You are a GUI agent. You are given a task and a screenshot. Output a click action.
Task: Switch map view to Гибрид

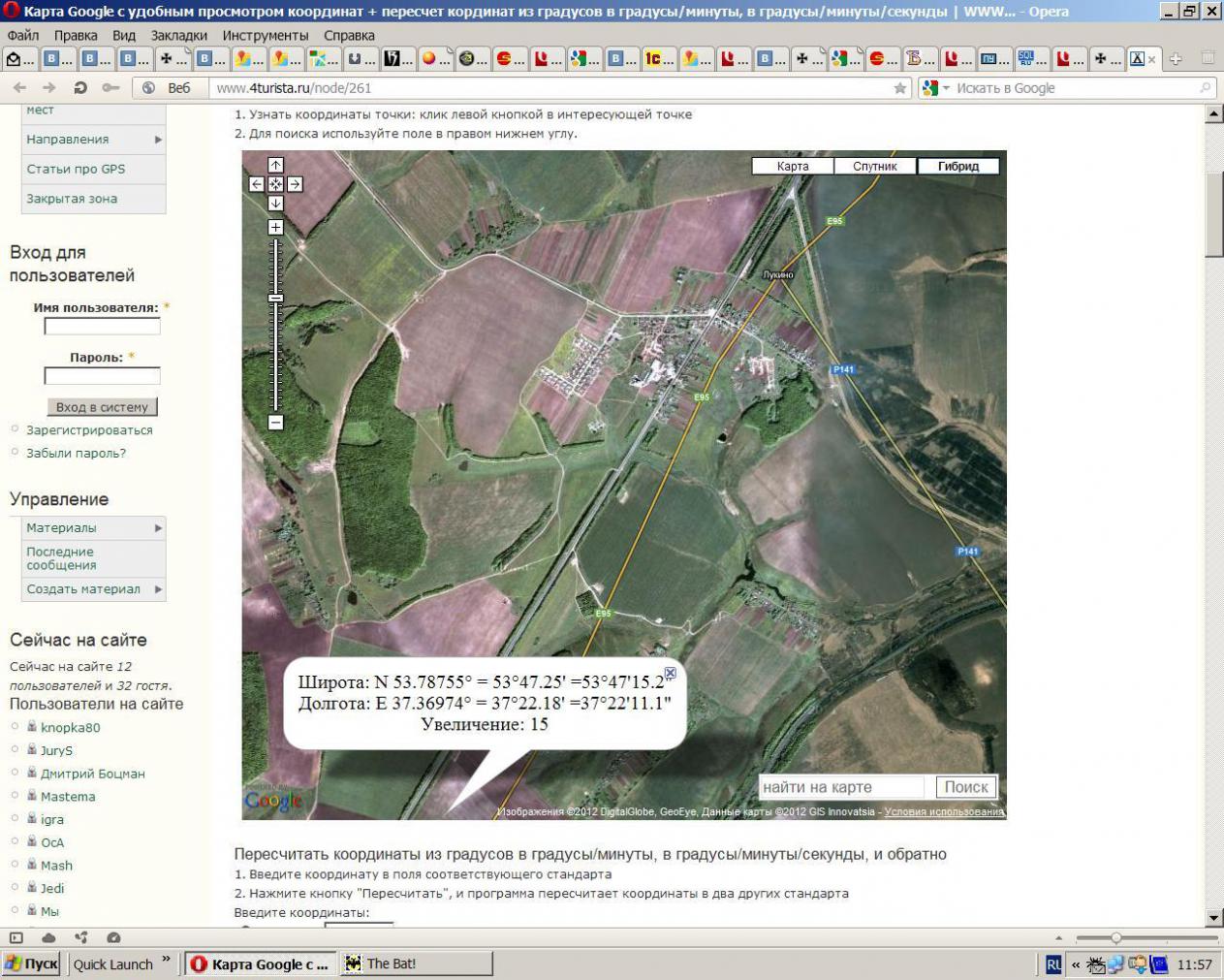[x=957, y=166]
